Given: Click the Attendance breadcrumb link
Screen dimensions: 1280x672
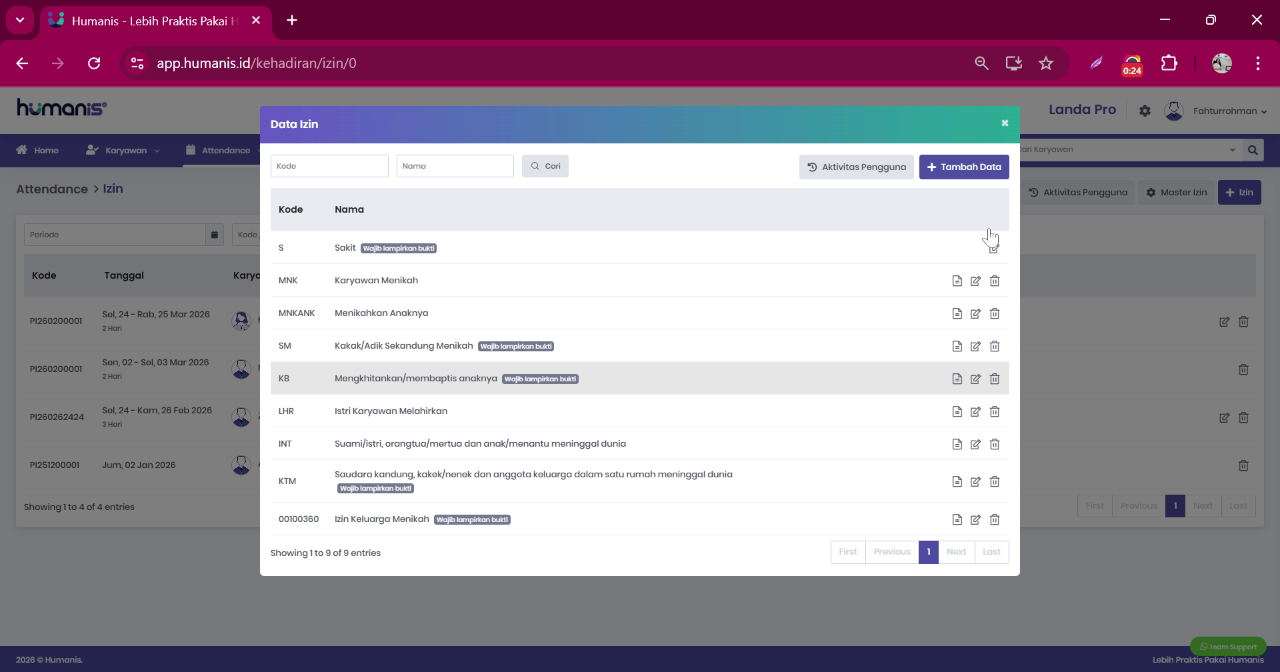Looking at the screenshot, I should point(52,189).
